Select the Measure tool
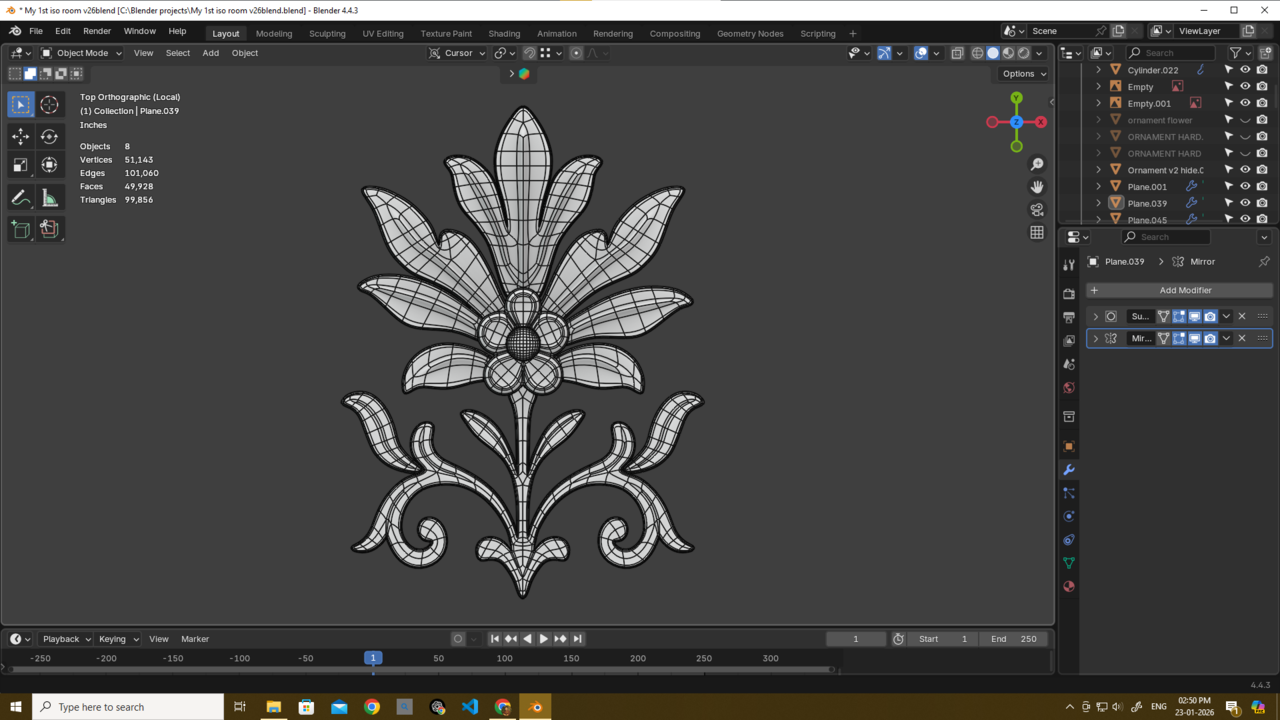 click(49, 198)
